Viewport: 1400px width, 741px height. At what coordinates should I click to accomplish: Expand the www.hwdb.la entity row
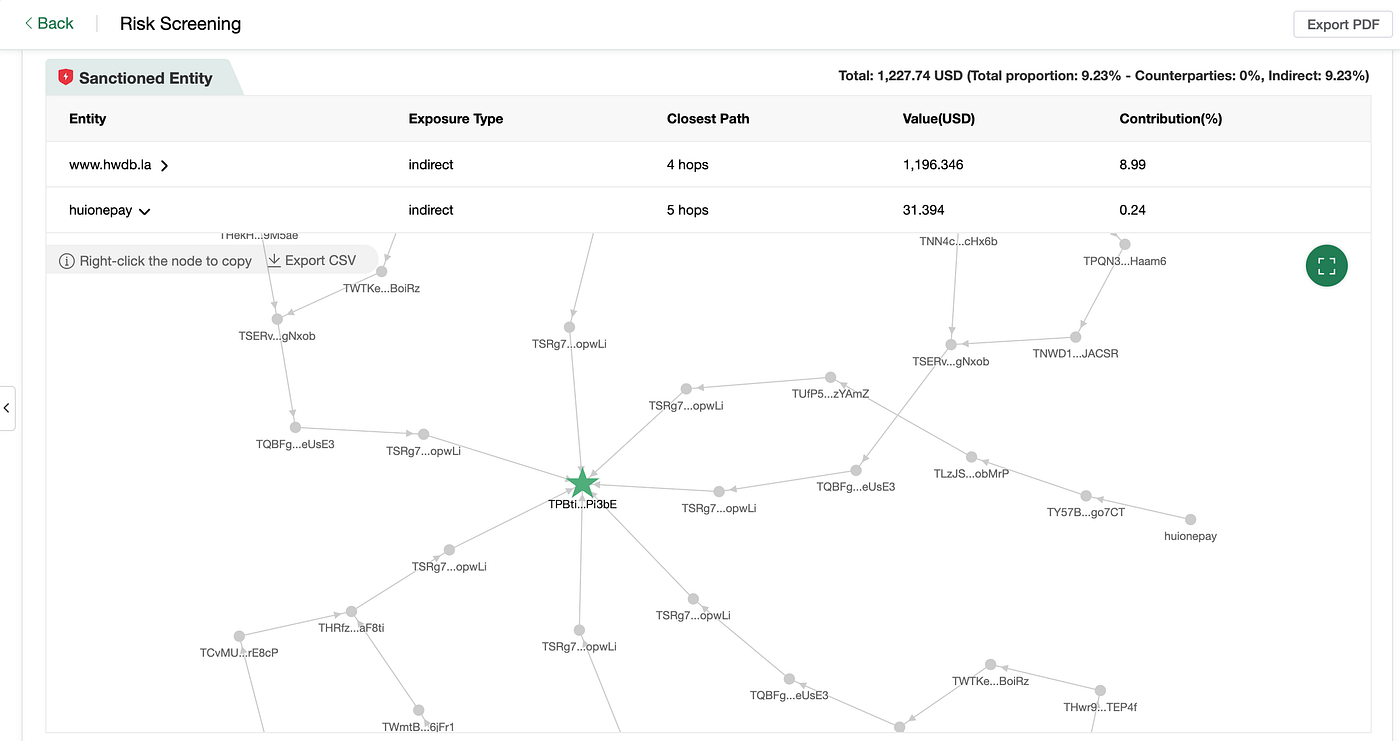click(x=164, y=165)
